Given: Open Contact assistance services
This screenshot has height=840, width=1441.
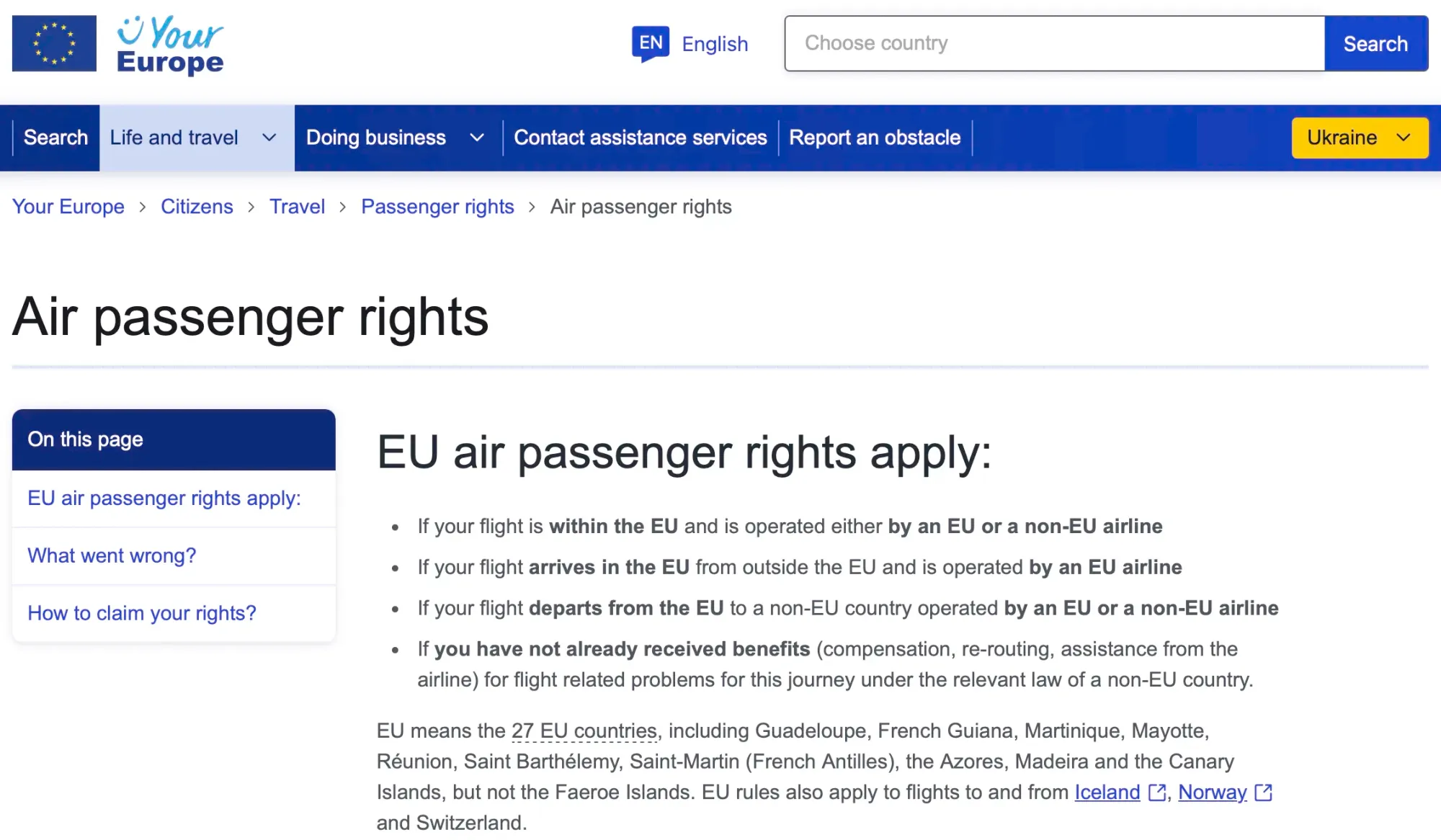Looking at the screenshot, I should pyautogui.click(x=640, y=138).
